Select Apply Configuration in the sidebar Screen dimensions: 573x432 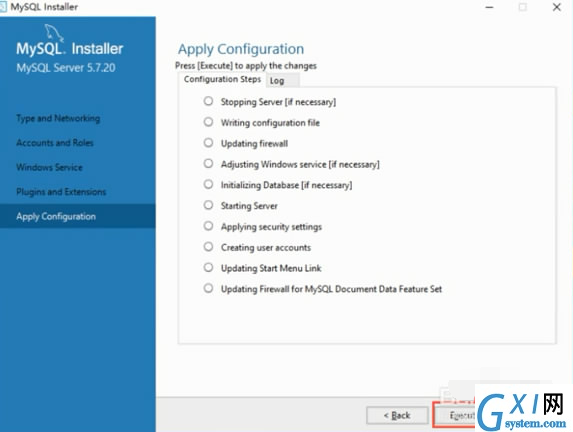tap(77, 216)
